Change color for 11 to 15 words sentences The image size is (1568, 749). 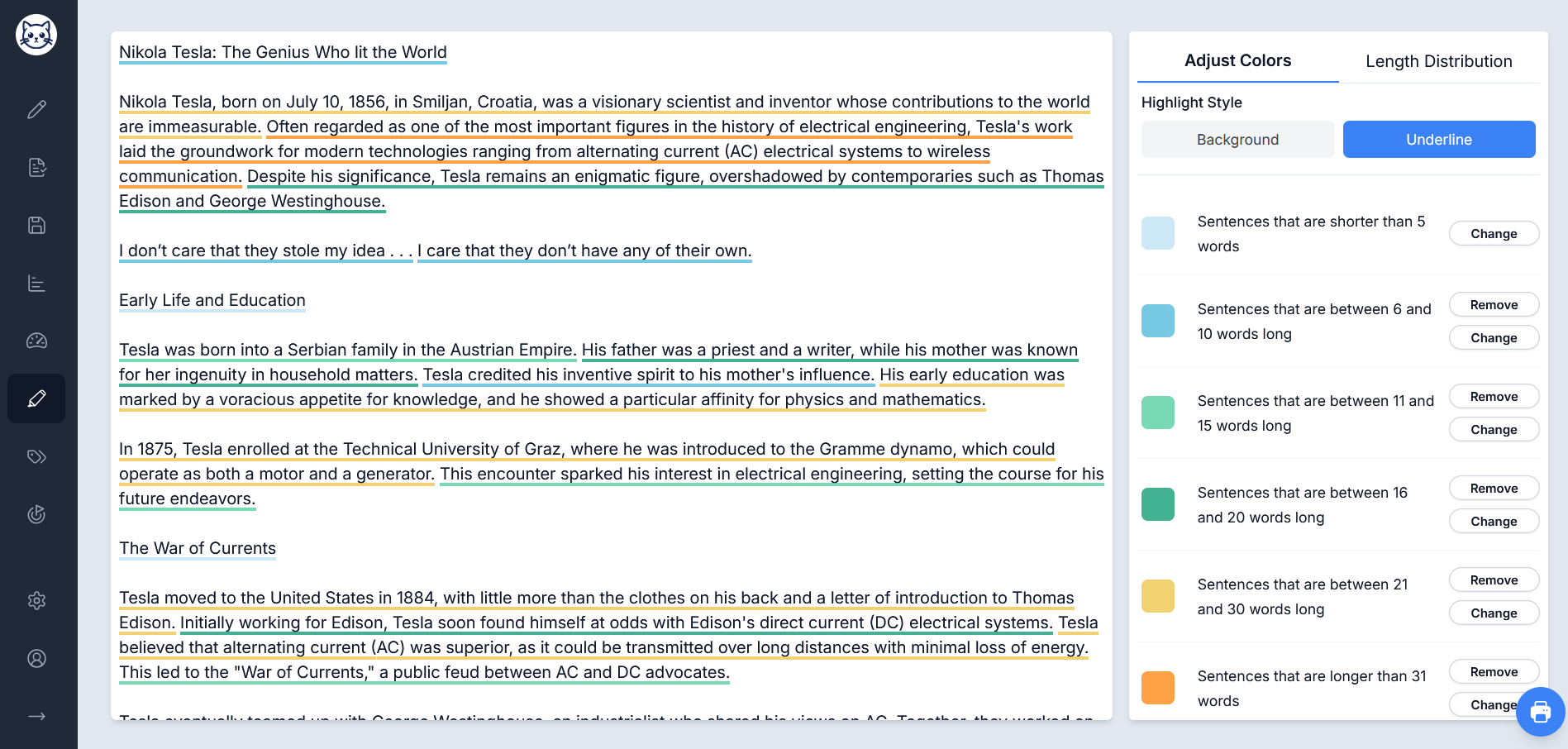tap(1494, 430)
